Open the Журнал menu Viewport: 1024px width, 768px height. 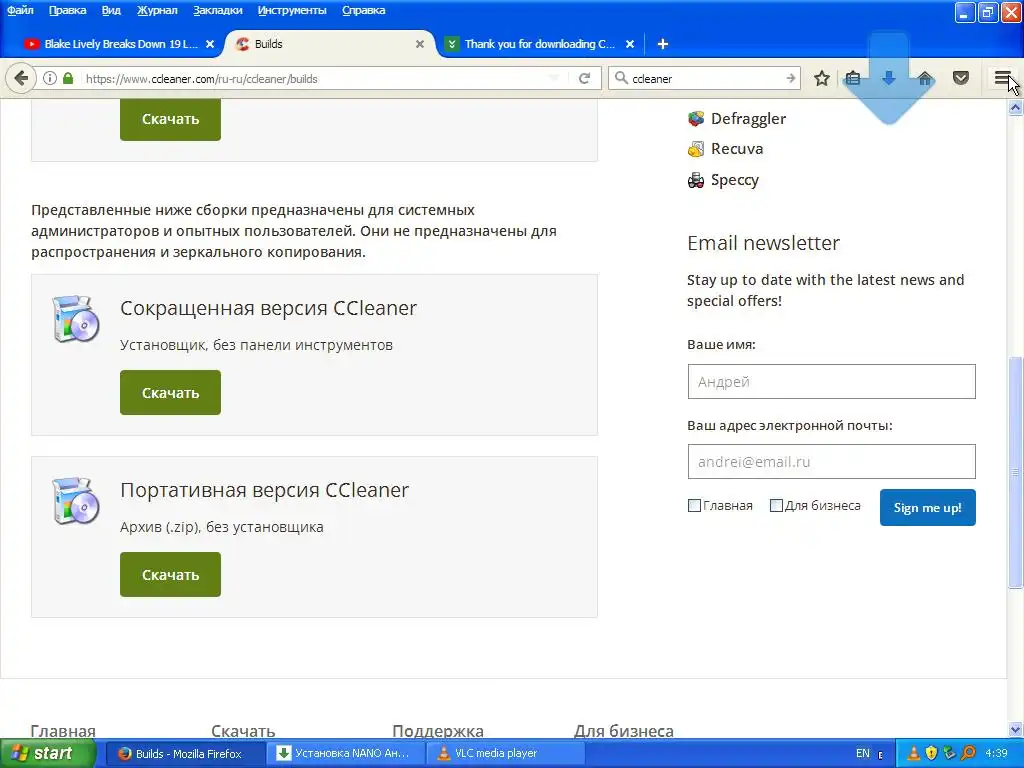[157, 10]
